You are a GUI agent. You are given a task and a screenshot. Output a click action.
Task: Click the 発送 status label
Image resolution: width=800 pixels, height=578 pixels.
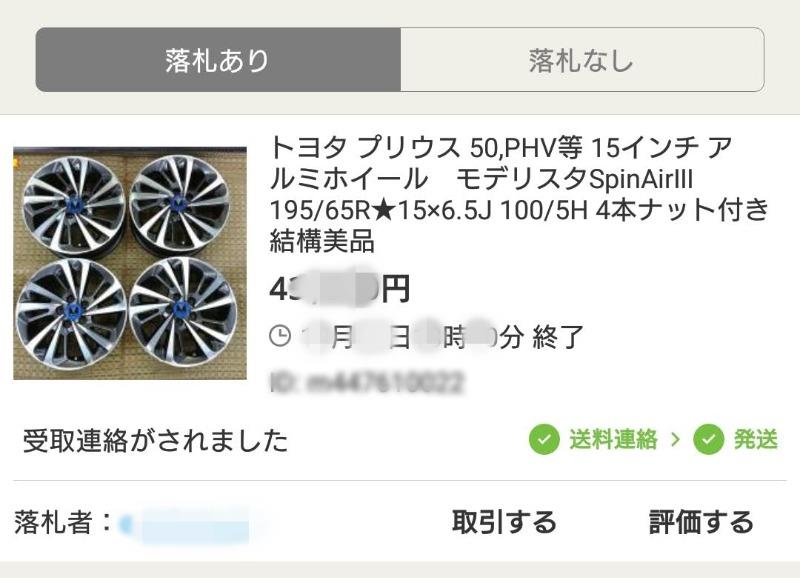tap(756, 439)
